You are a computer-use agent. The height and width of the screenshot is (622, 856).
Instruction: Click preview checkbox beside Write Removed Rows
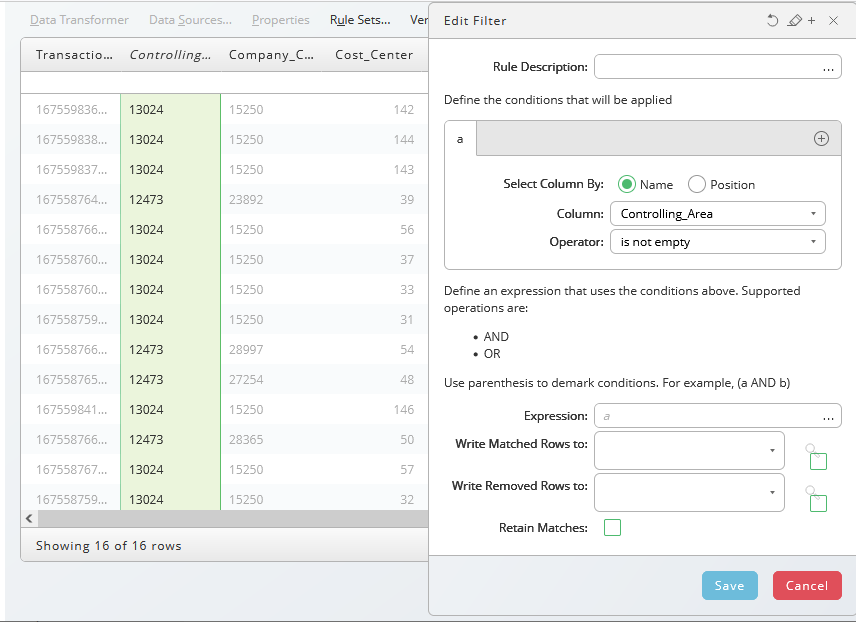(818, 503)
